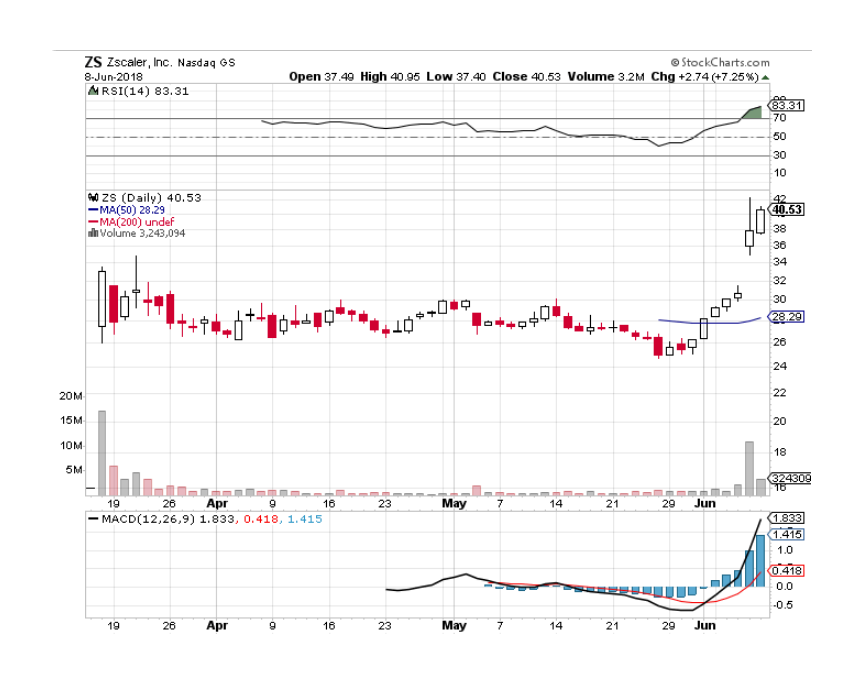Click the Volume 3.2M value in header
Screen dimensions: 862x685
(606, 76)
